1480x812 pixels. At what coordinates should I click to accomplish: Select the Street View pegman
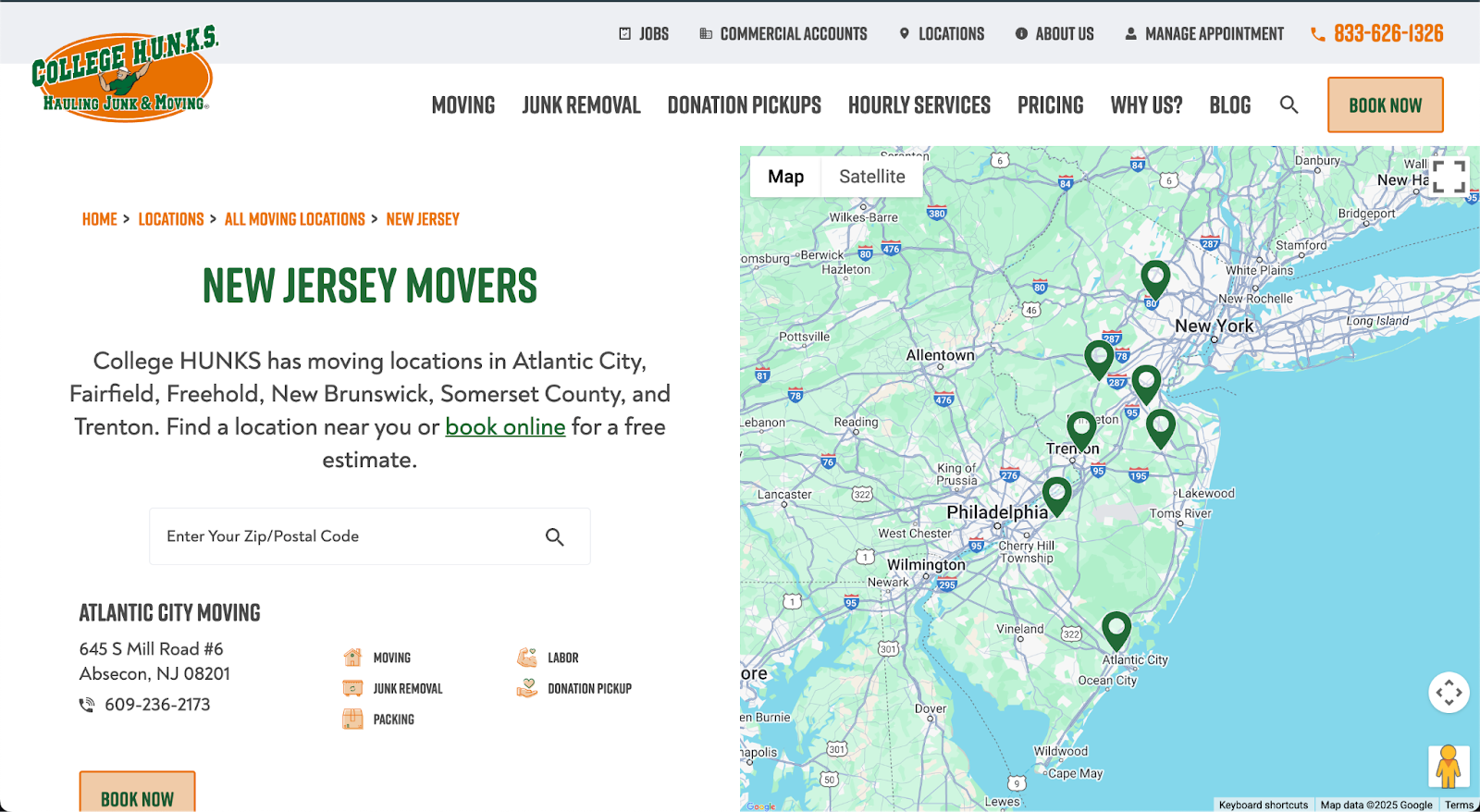click(1449, 765)
